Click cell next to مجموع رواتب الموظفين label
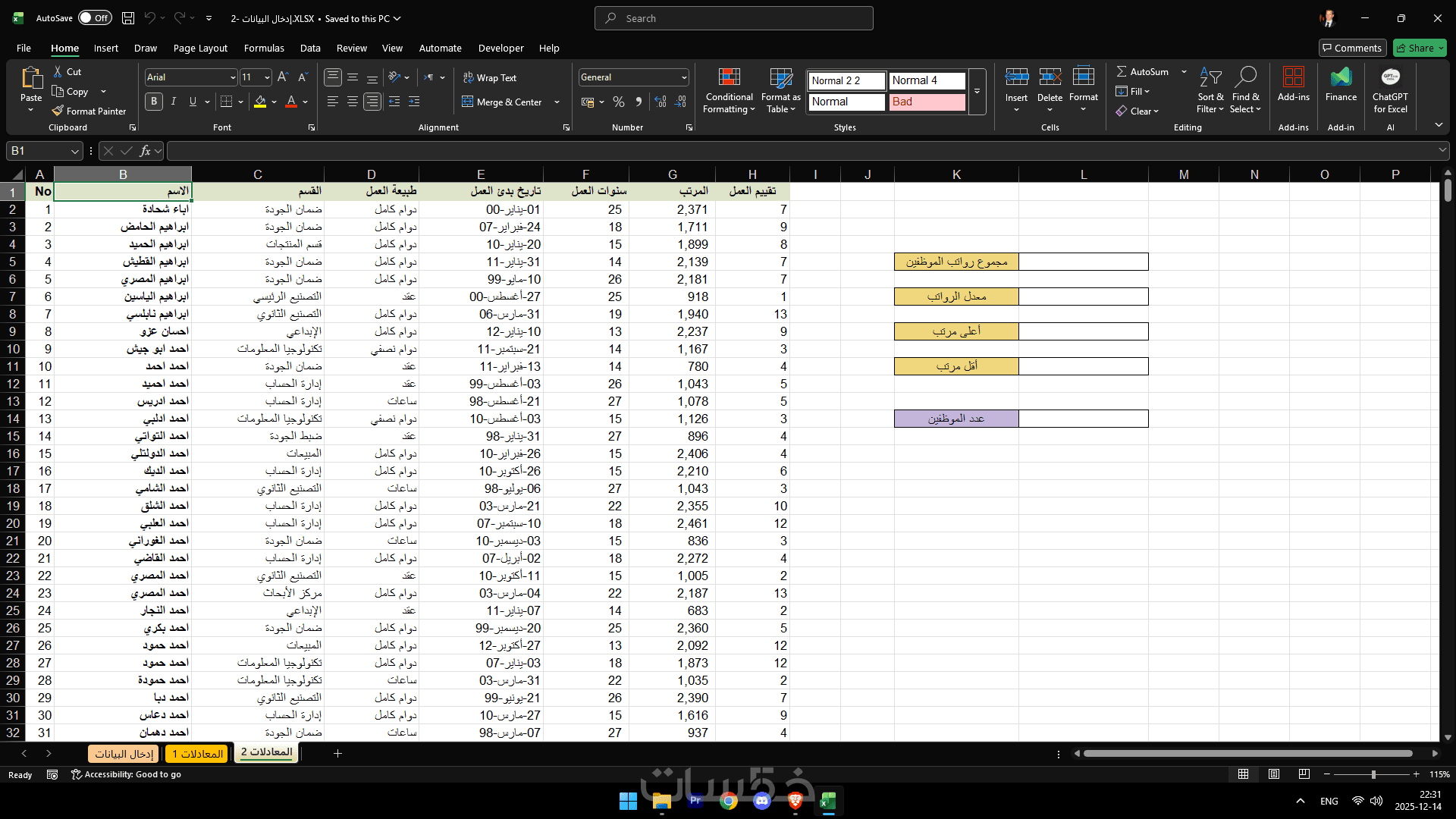The width and height of the screenshot is (1456, 819). (1083, 262)
